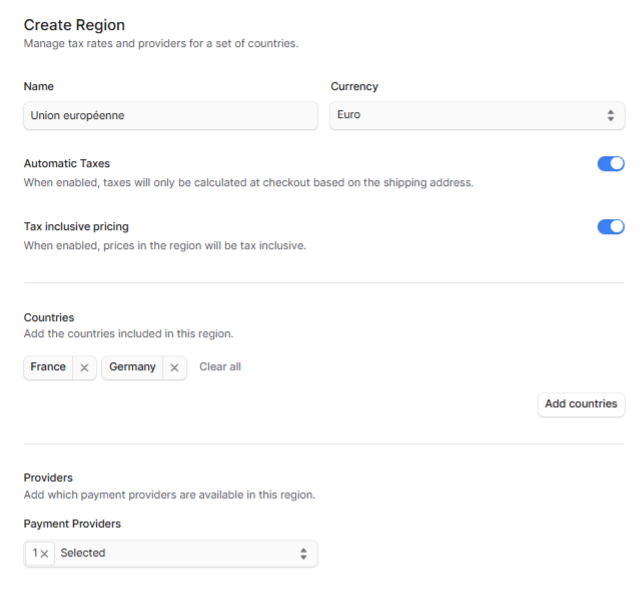Select the France country chip
This screenshot has width=644, height=592.
[x=48, y=367]
